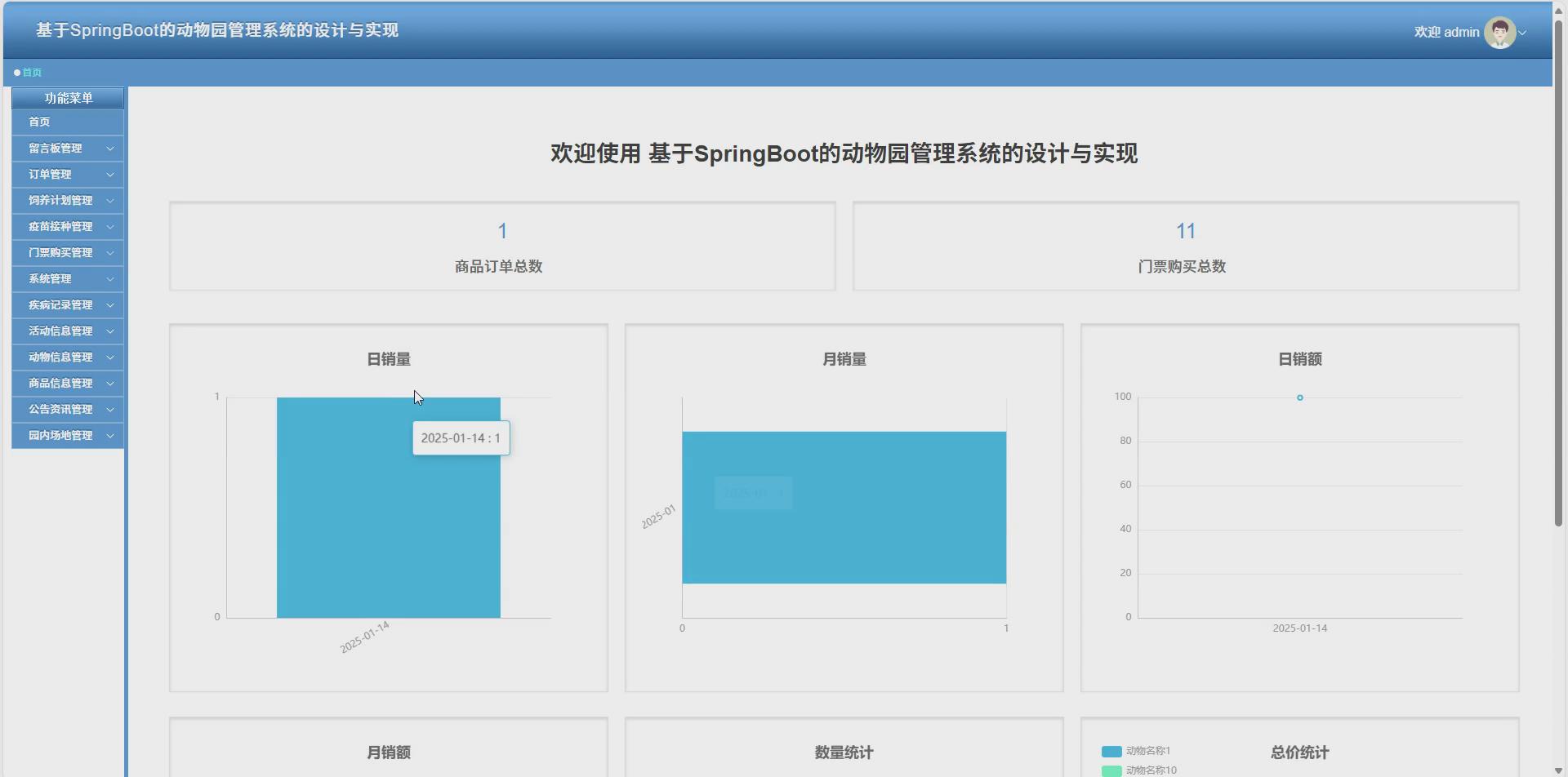This screenshot has height=777, width=1568.
Task: Open the 订单管理 menu item
Action: pos(68,175)
